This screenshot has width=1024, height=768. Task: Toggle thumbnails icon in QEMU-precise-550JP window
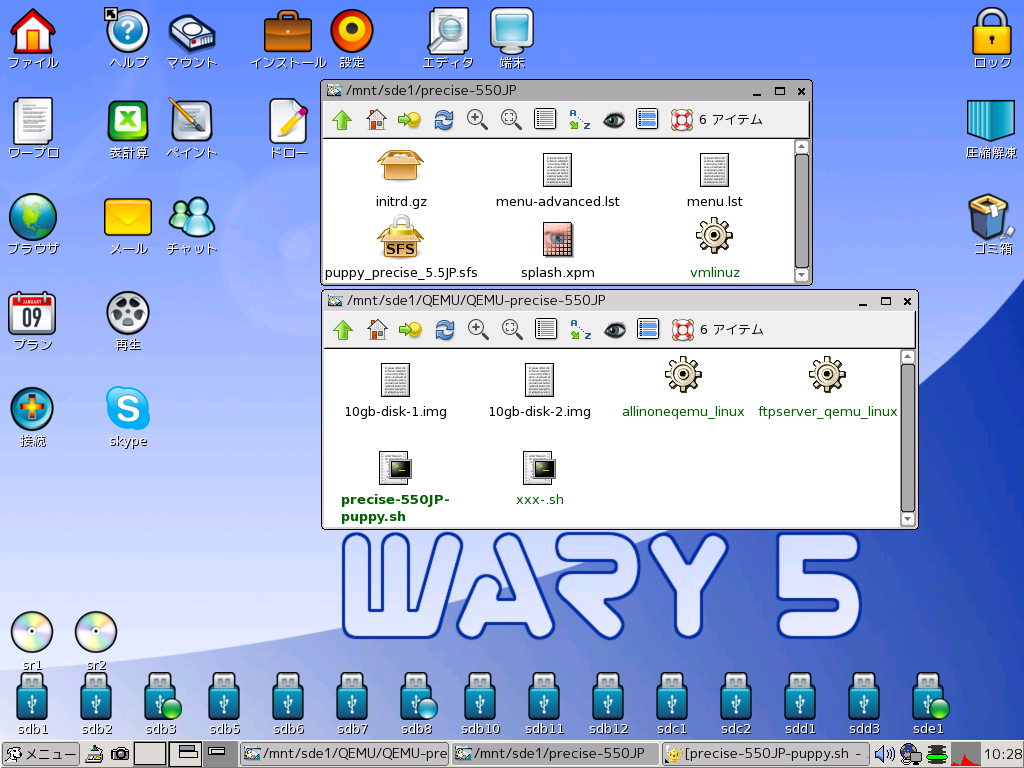coord(648,328)
